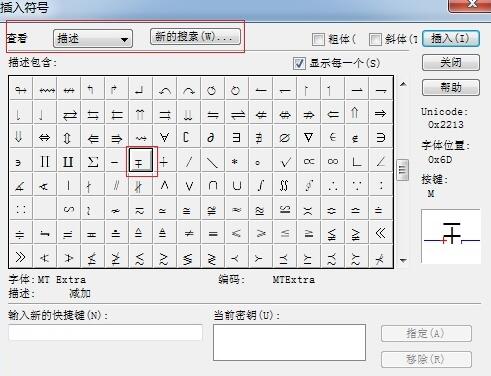
Task: Select the not-equal (≠) symbol
Action: pyautogui.click(x=189, y=233)
